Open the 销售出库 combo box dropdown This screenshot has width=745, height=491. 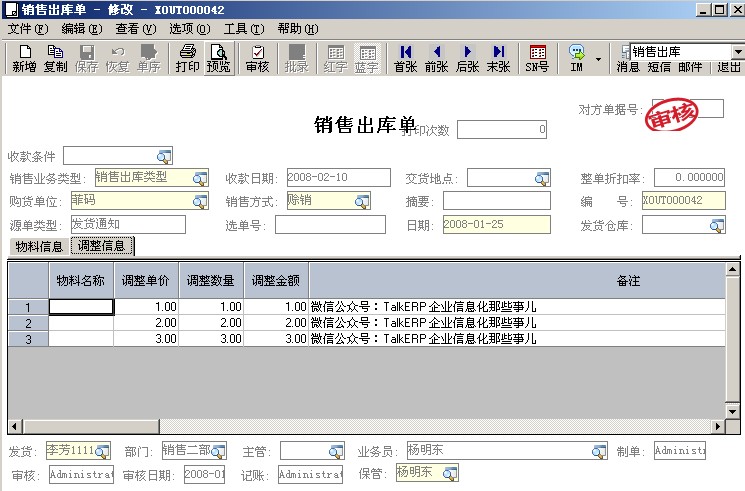pyautogui.click(x=737, y=51)
